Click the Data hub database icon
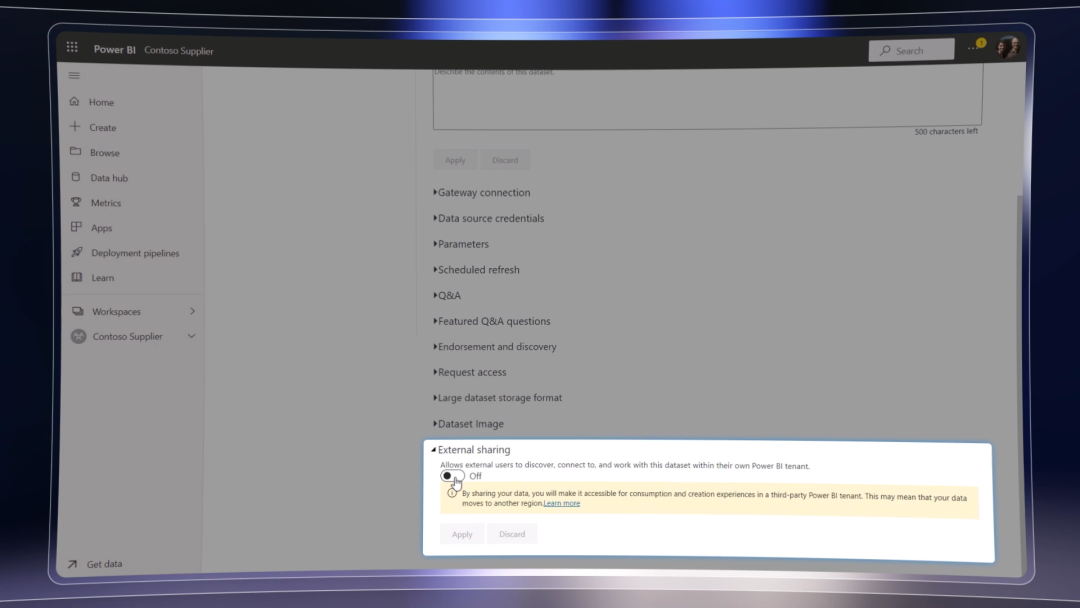The height and width of the screenshot is (608, 1080). [x=76, y=177]
